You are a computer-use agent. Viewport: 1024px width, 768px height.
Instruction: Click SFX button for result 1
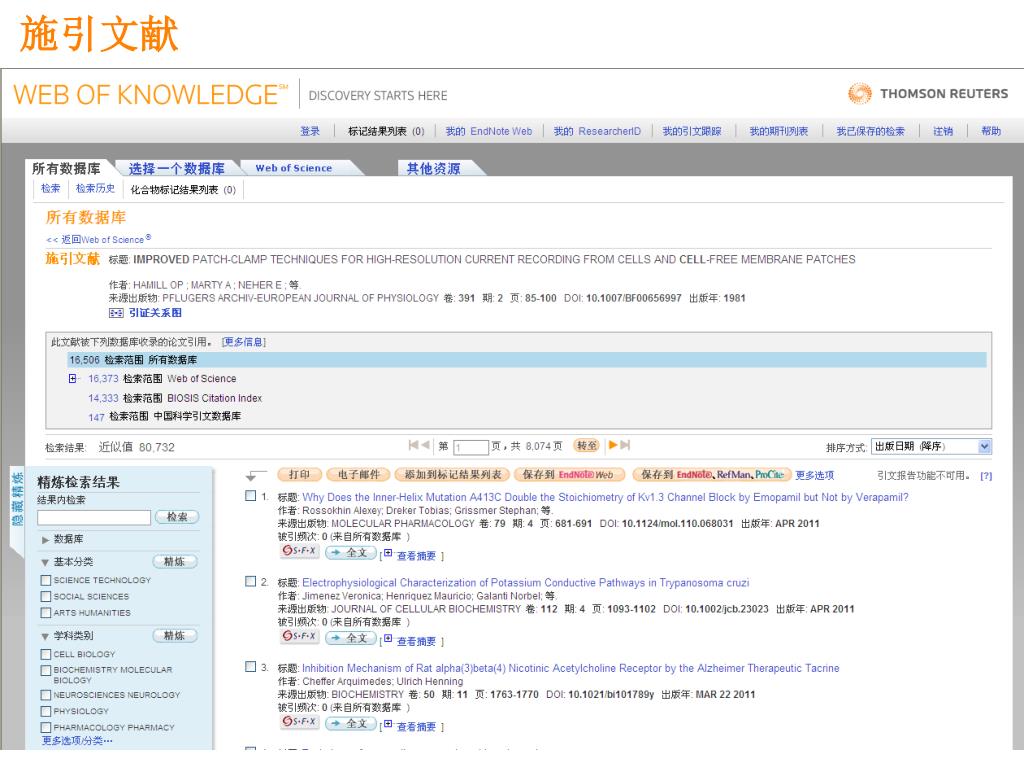point(299,551)
